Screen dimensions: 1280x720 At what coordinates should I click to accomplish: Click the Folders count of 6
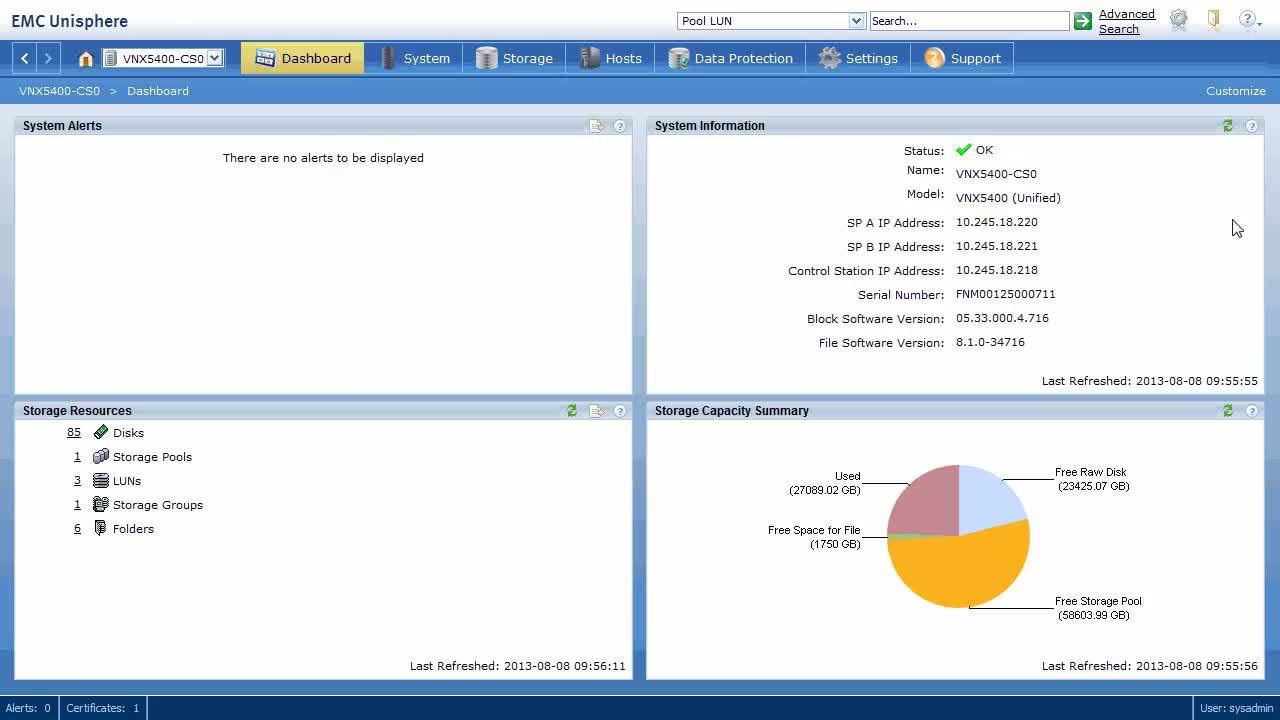coord(77,529)
